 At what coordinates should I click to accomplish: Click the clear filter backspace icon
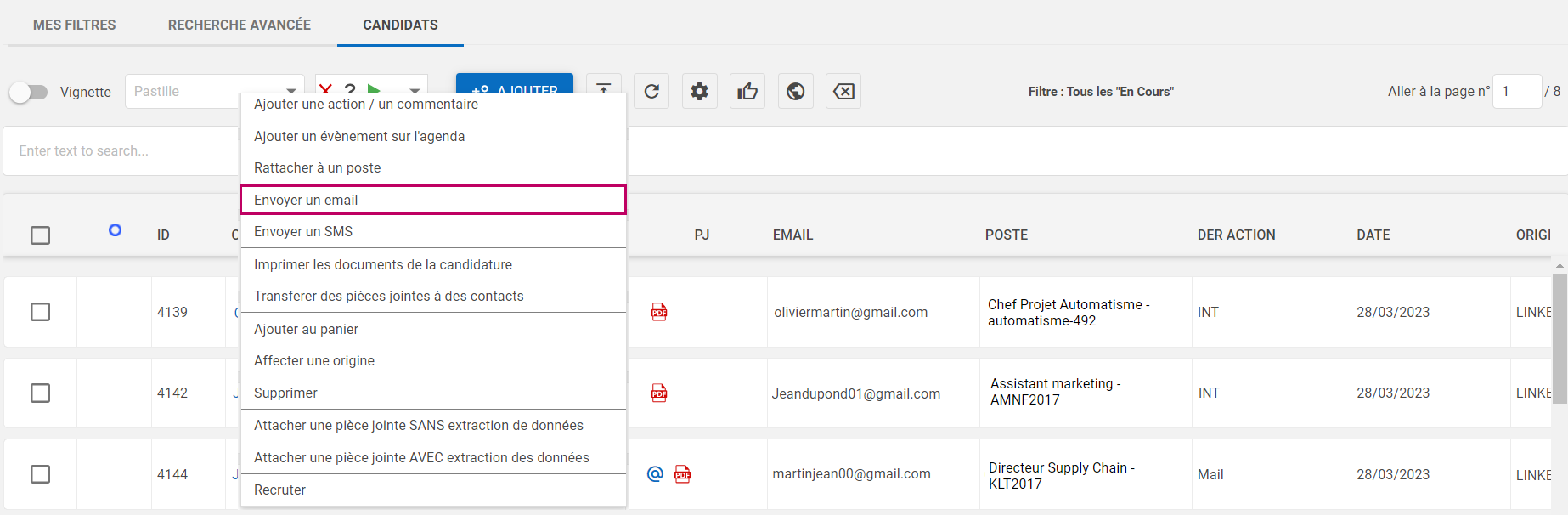[843, 92]
